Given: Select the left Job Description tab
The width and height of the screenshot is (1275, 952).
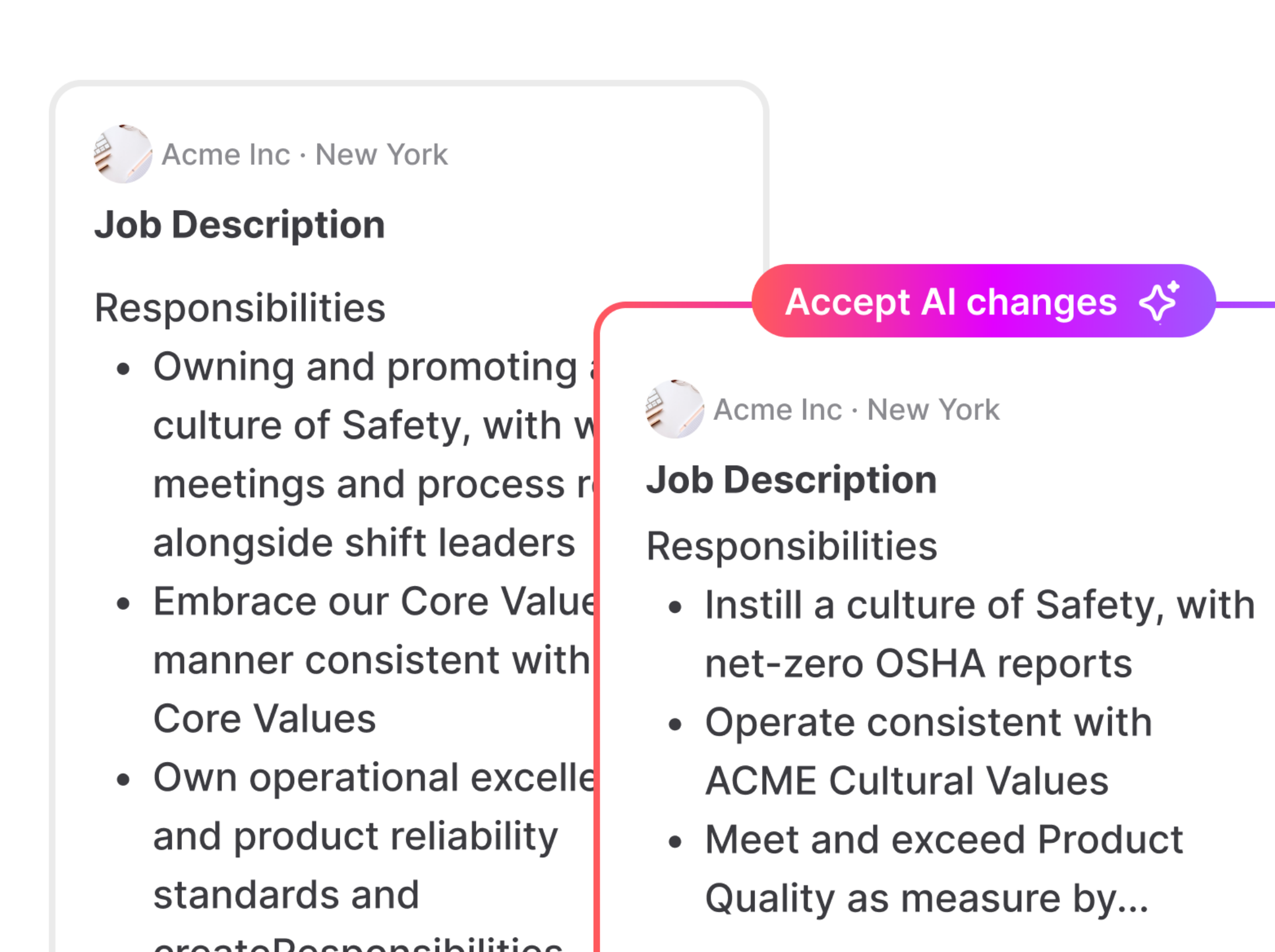Looking at the screenshot, I should point(239,225).
